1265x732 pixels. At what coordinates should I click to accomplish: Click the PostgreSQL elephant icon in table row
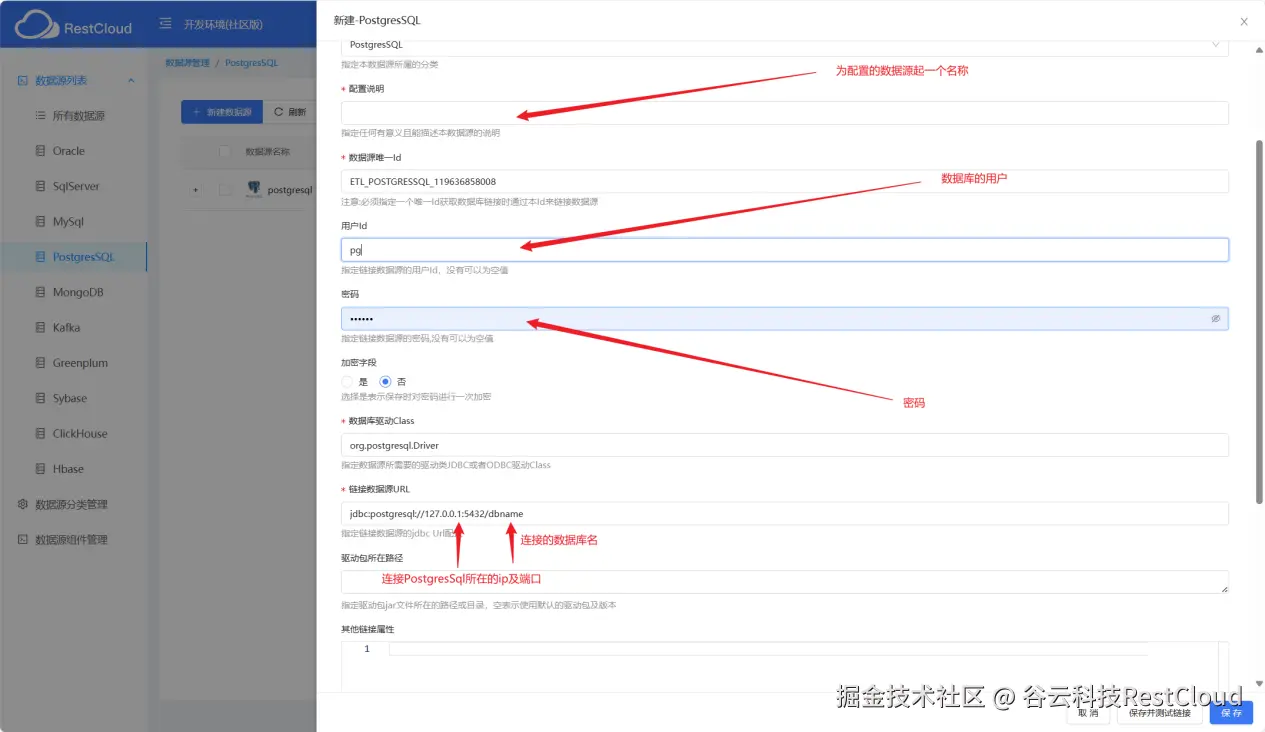coord(254,190)
